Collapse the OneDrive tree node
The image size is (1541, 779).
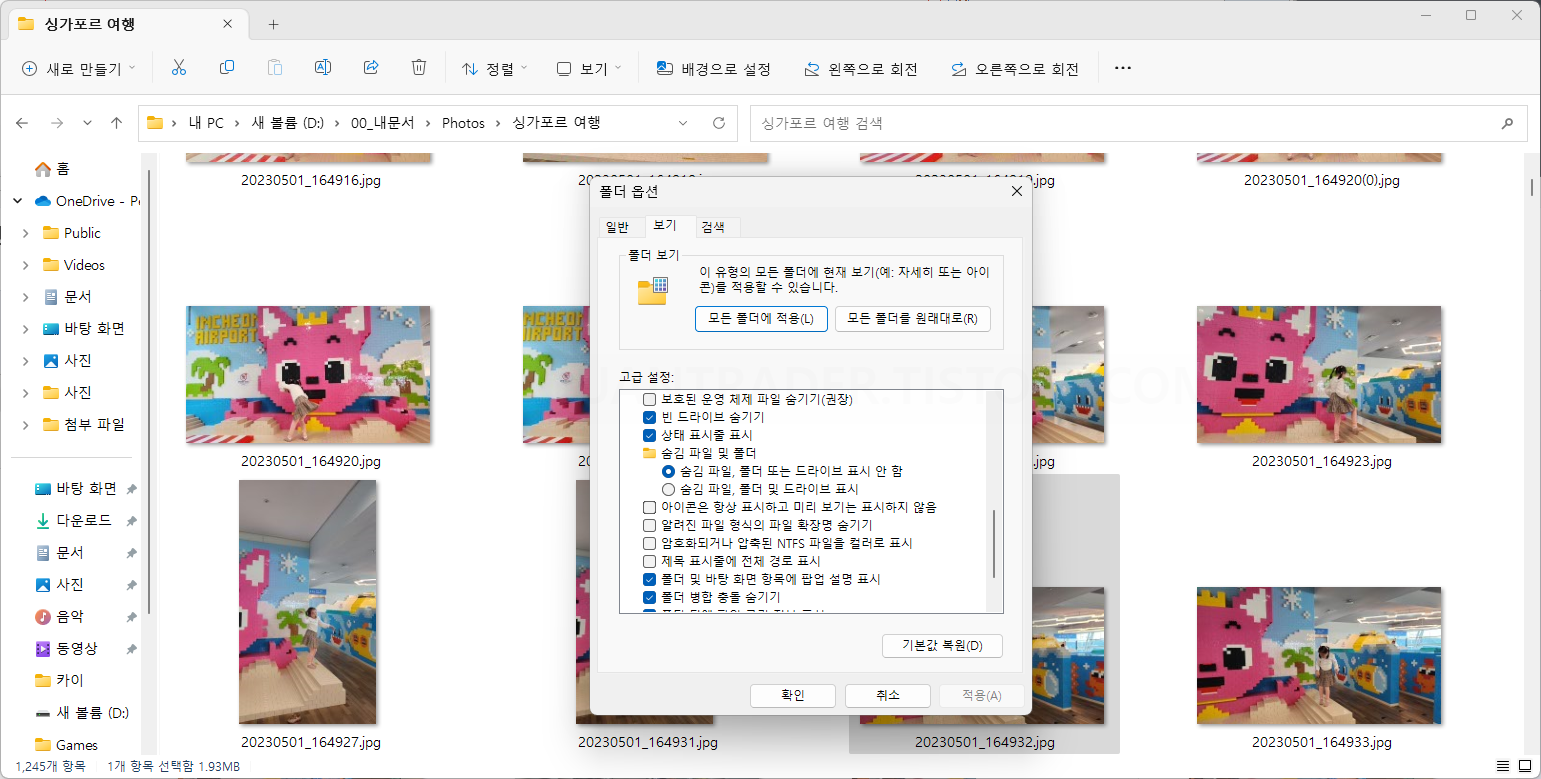point(17,201)
